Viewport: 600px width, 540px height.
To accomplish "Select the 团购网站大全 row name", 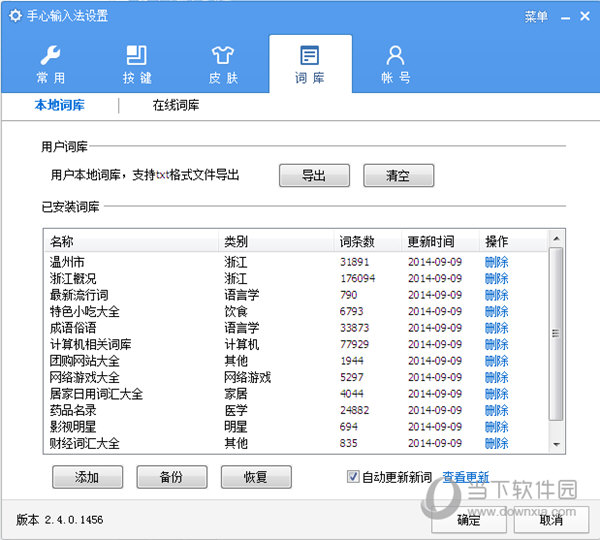I will coord(85,361).
